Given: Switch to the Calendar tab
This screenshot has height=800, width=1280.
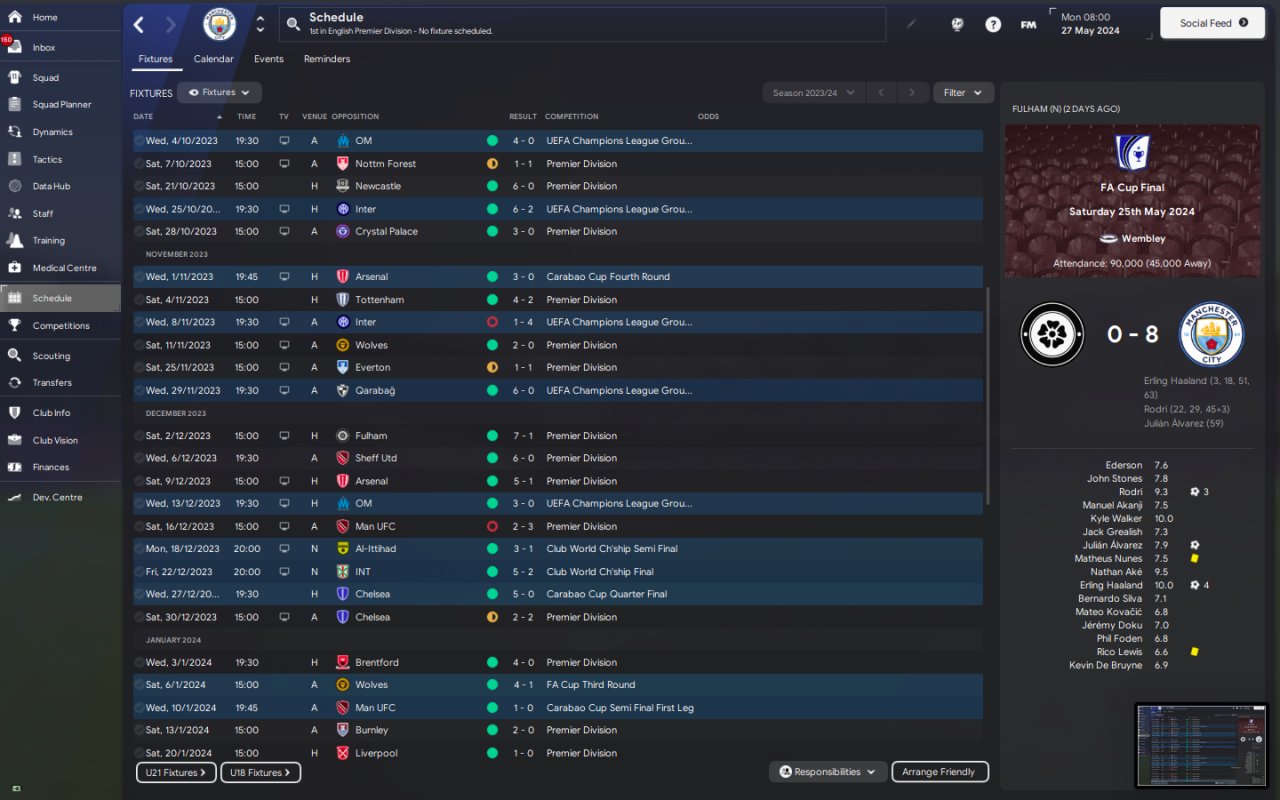Looking at the screenshot, I should coord(213,59).
